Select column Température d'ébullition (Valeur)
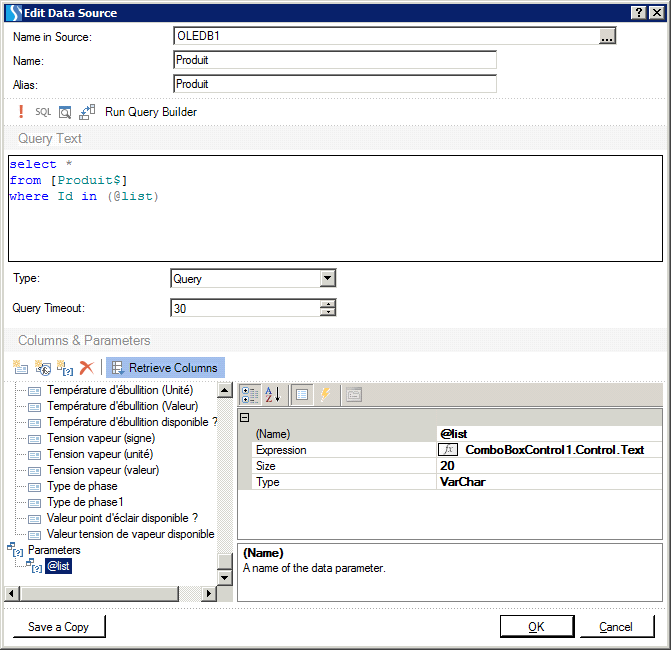 click(x=122, y=406)
